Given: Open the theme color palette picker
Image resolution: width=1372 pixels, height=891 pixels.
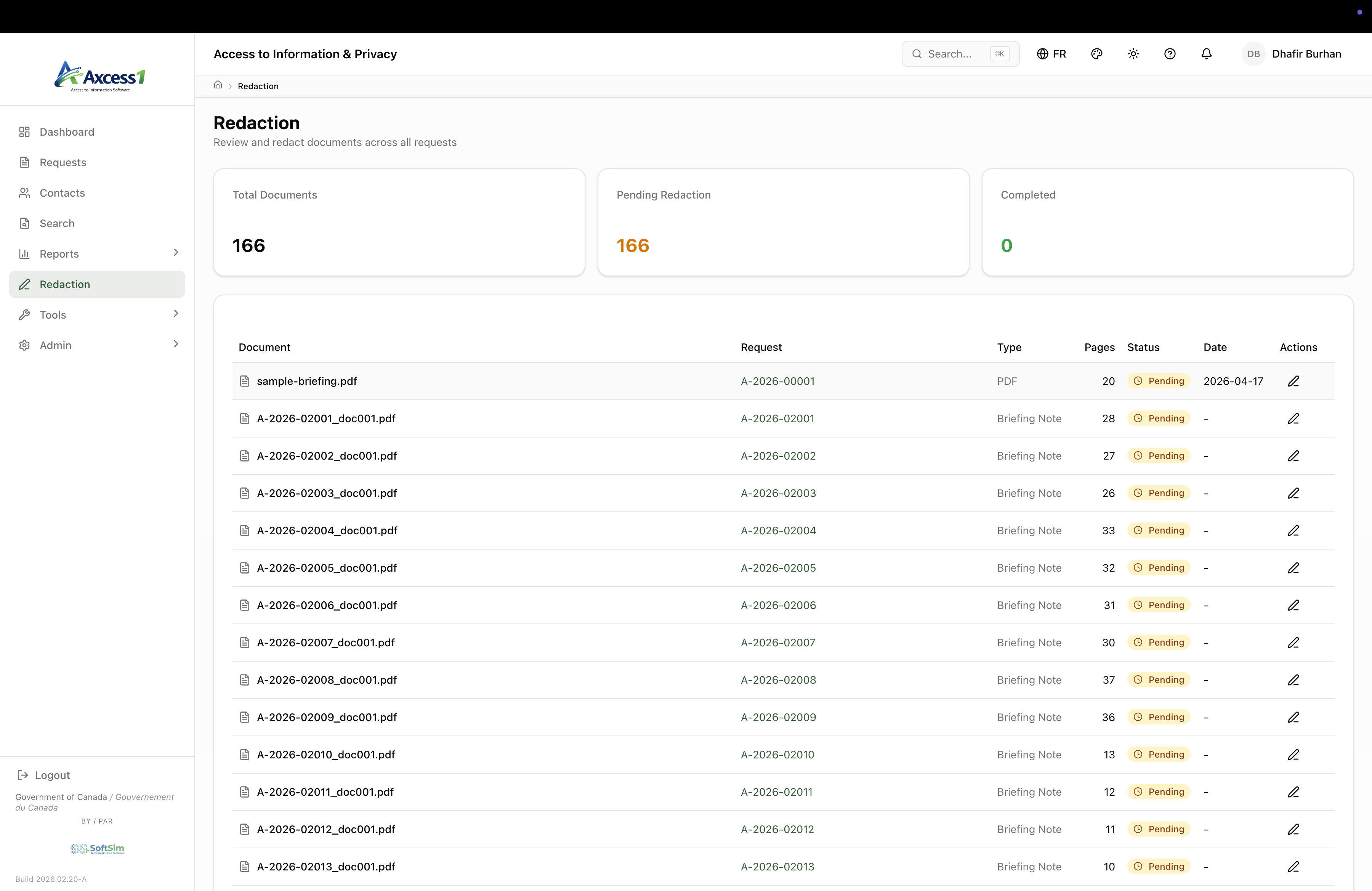Looking at the screenshot, I should [1096, 54].
